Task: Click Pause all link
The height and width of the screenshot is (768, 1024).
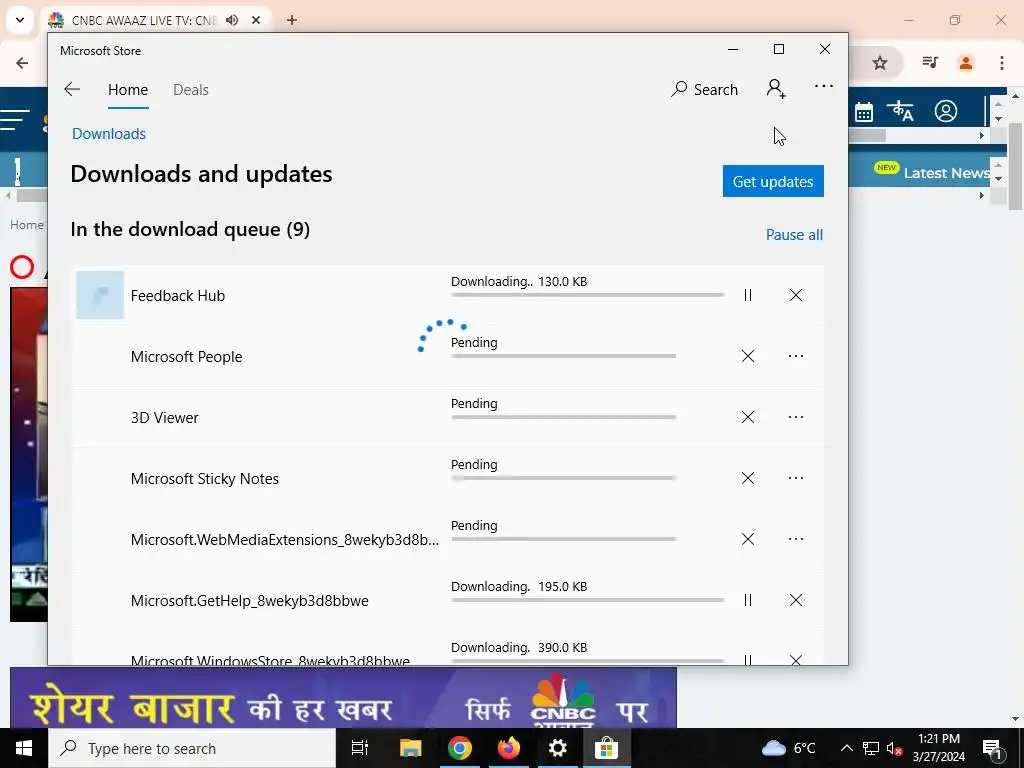Action: click(x=794, y=234)
